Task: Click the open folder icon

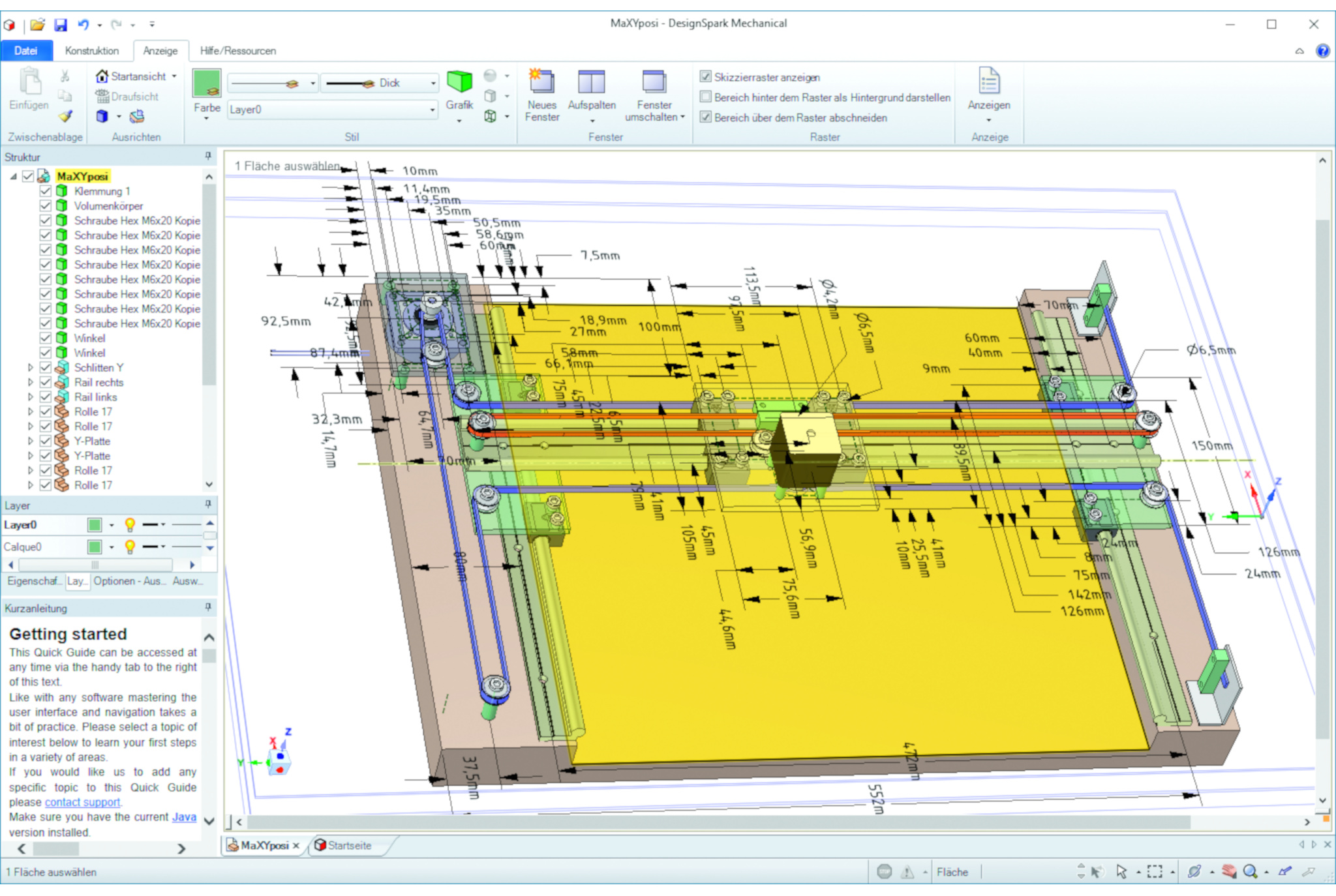Action: (37, 25)
